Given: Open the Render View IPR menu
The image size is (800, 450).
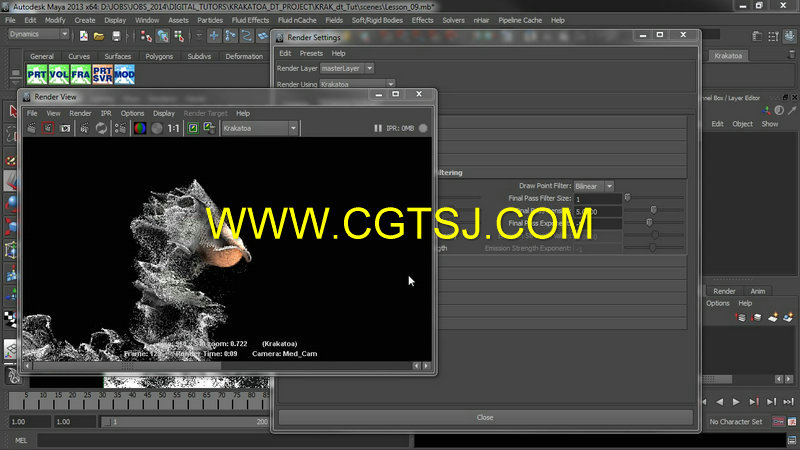Looking at the screenshot, I should point(106,113).
